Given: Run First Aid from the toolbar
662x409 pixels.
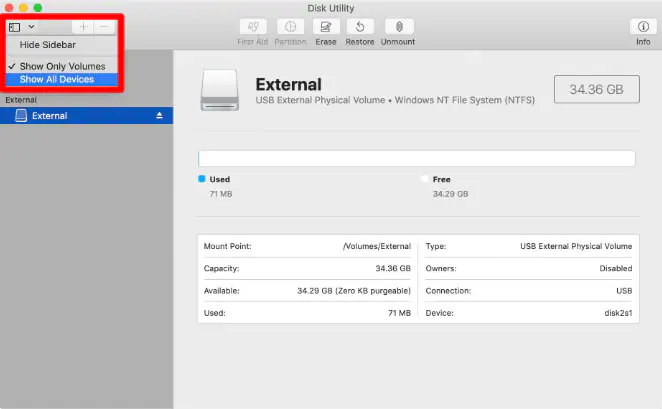Looking at the screenshot, I should coord(253,27).
